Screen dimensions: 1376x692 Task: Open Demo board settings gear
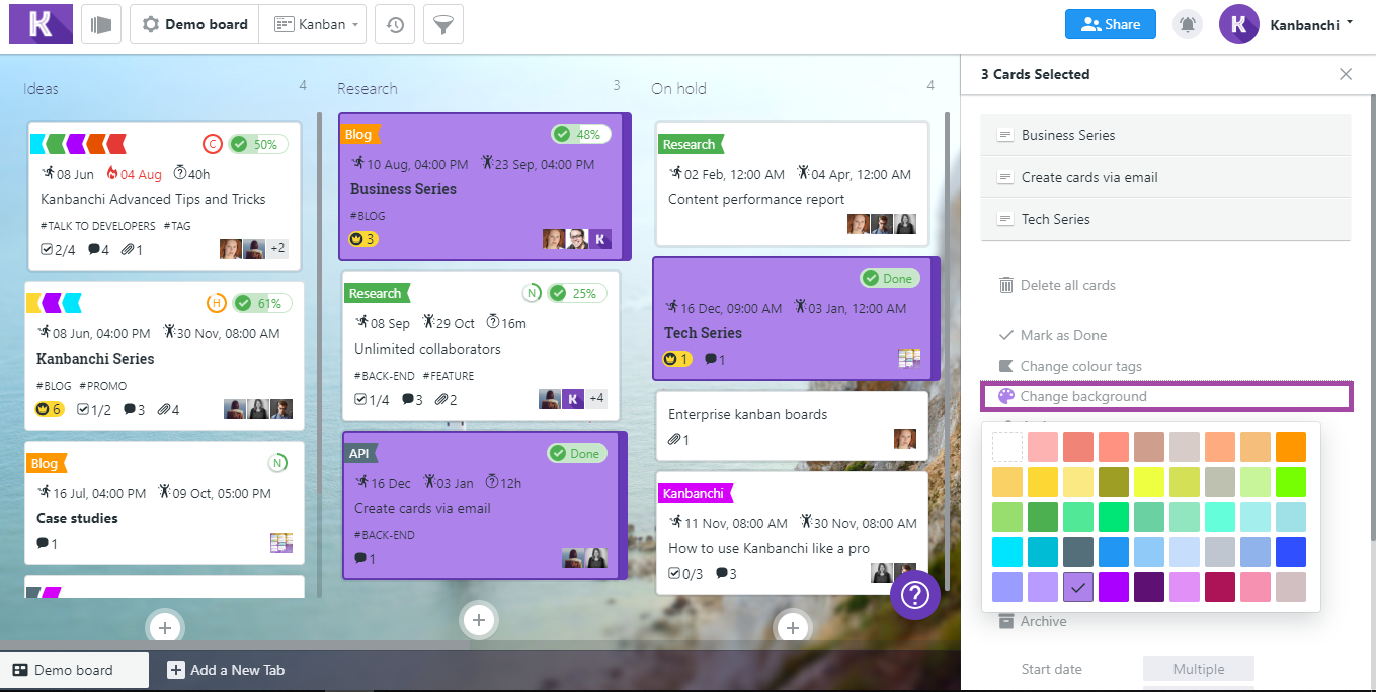pyautogui.click(x=151, y=24)
